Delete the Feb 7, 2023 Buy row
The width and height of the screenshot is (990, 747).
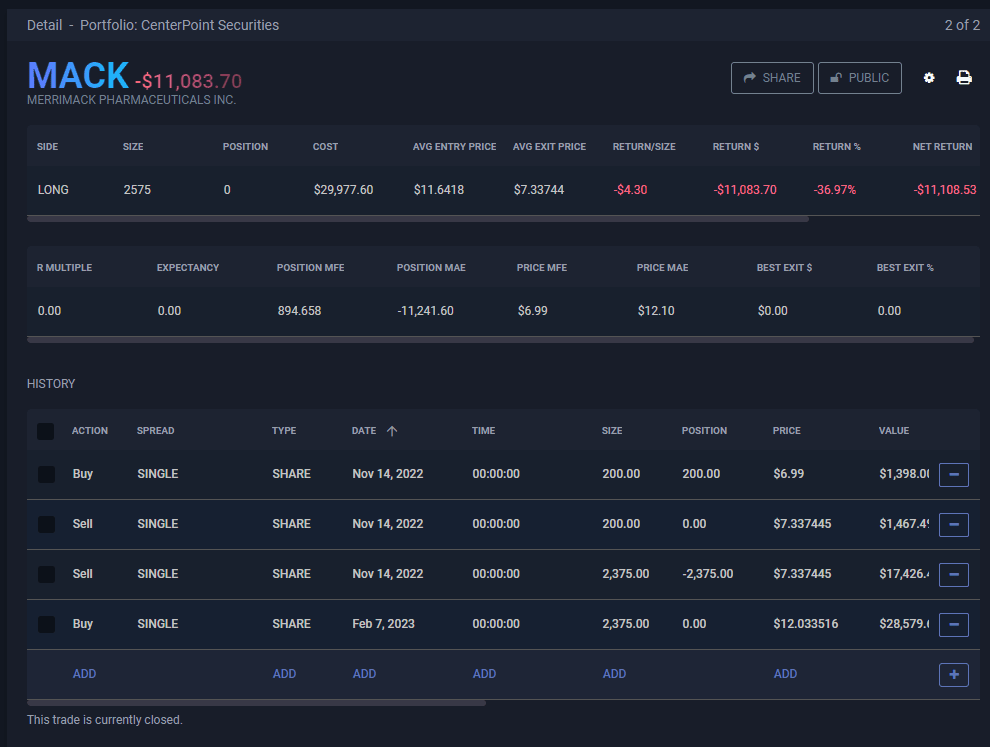coord(953,624)
